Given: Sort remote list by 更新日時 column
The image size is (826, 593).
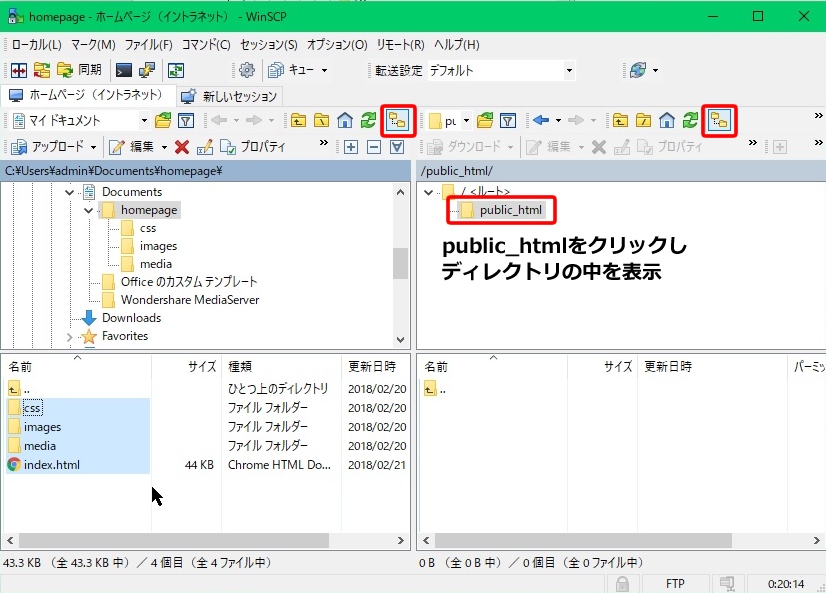Looking at the screenshot, I should click(712, 366).
